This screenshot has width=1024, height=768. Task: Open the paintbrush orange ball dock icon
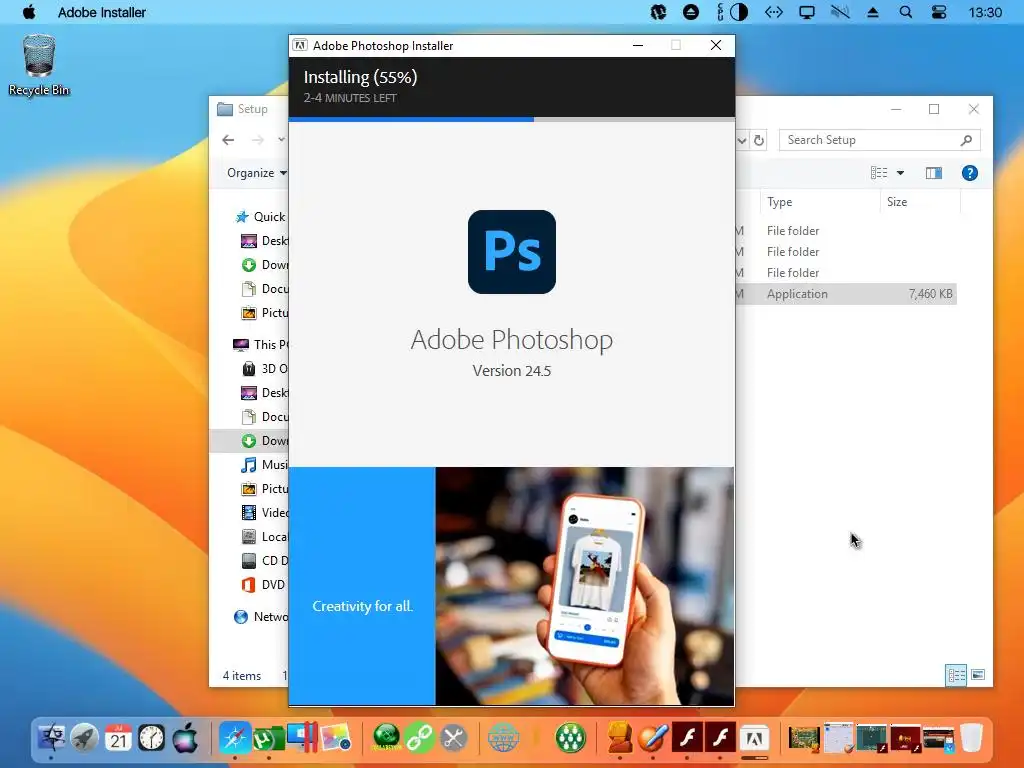(x=653, y=738)
